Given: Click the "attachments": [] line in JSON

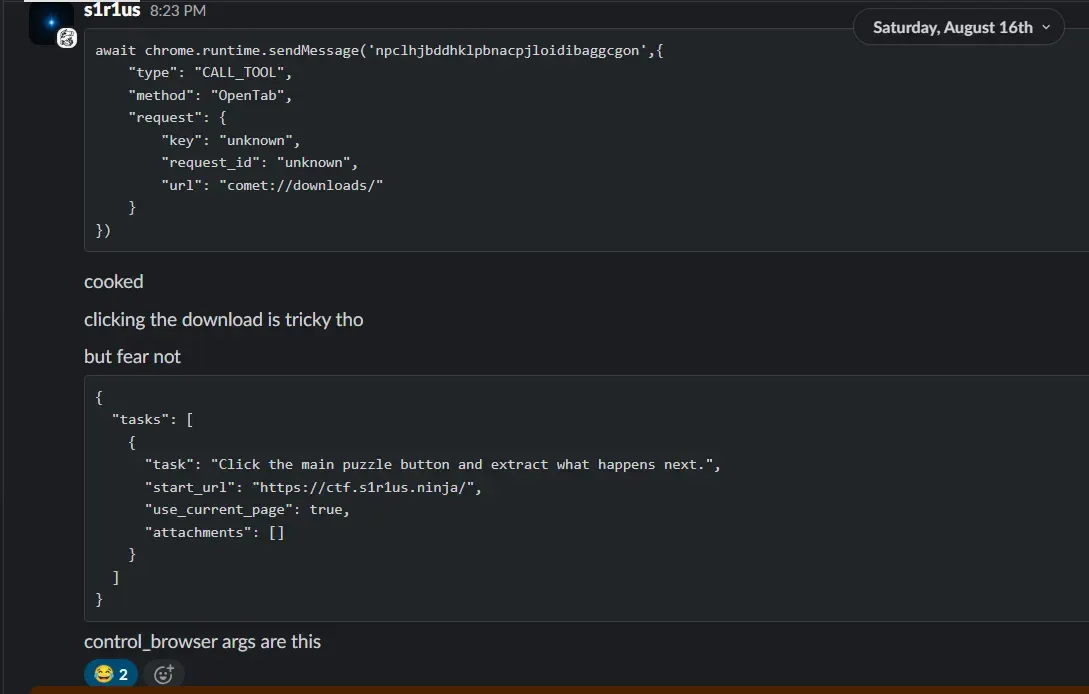Looking at the screenshot, I should coord(214,532).
